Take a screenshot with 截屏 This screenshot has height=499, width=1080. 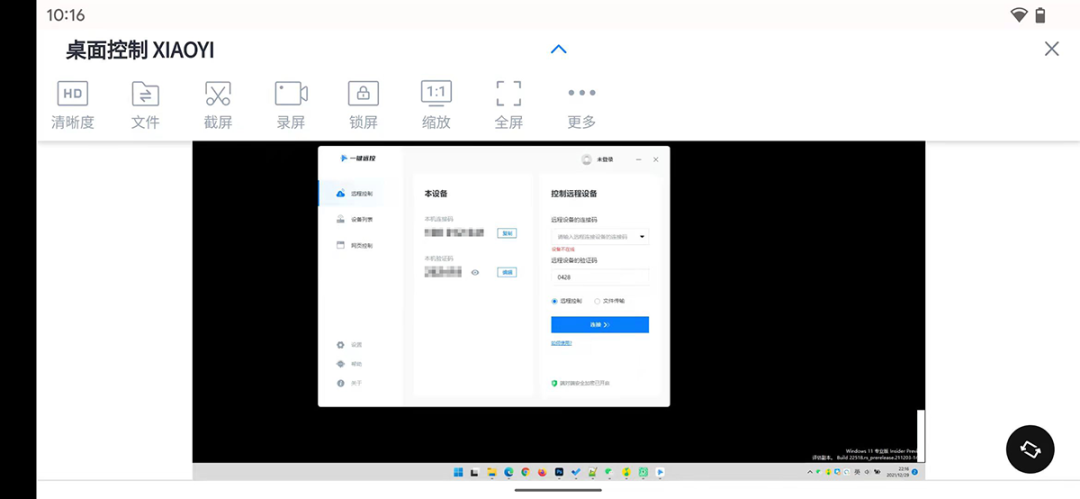click(x=218, y=106)
